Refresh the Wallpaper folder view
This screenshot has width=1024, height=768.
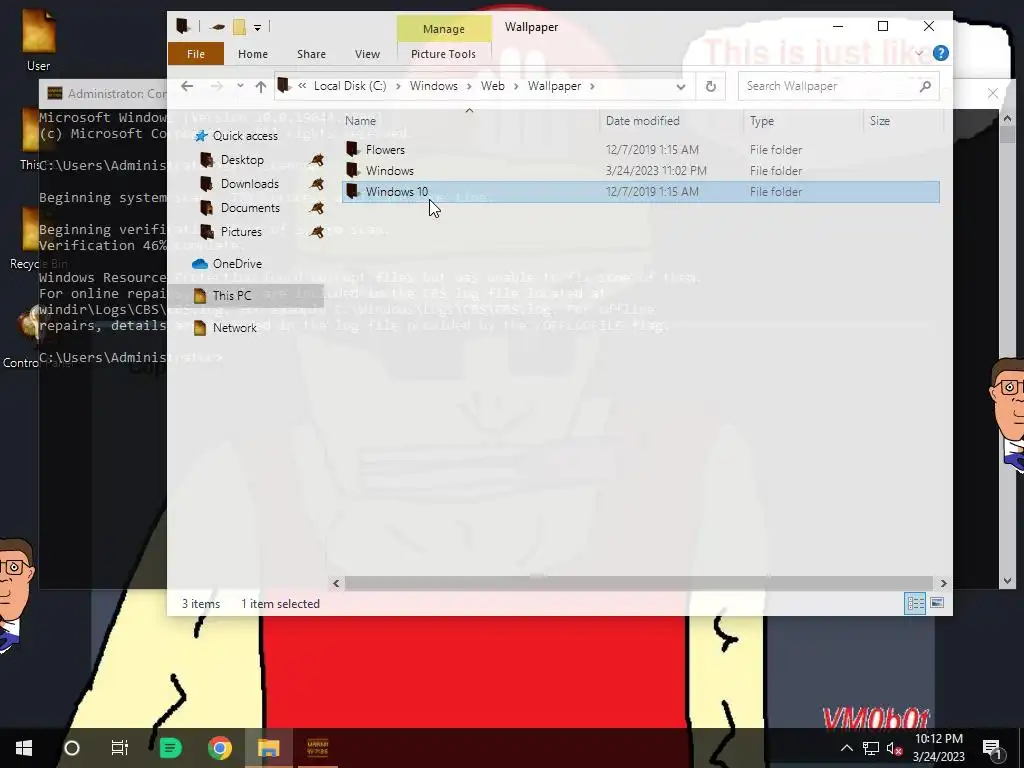711,86
